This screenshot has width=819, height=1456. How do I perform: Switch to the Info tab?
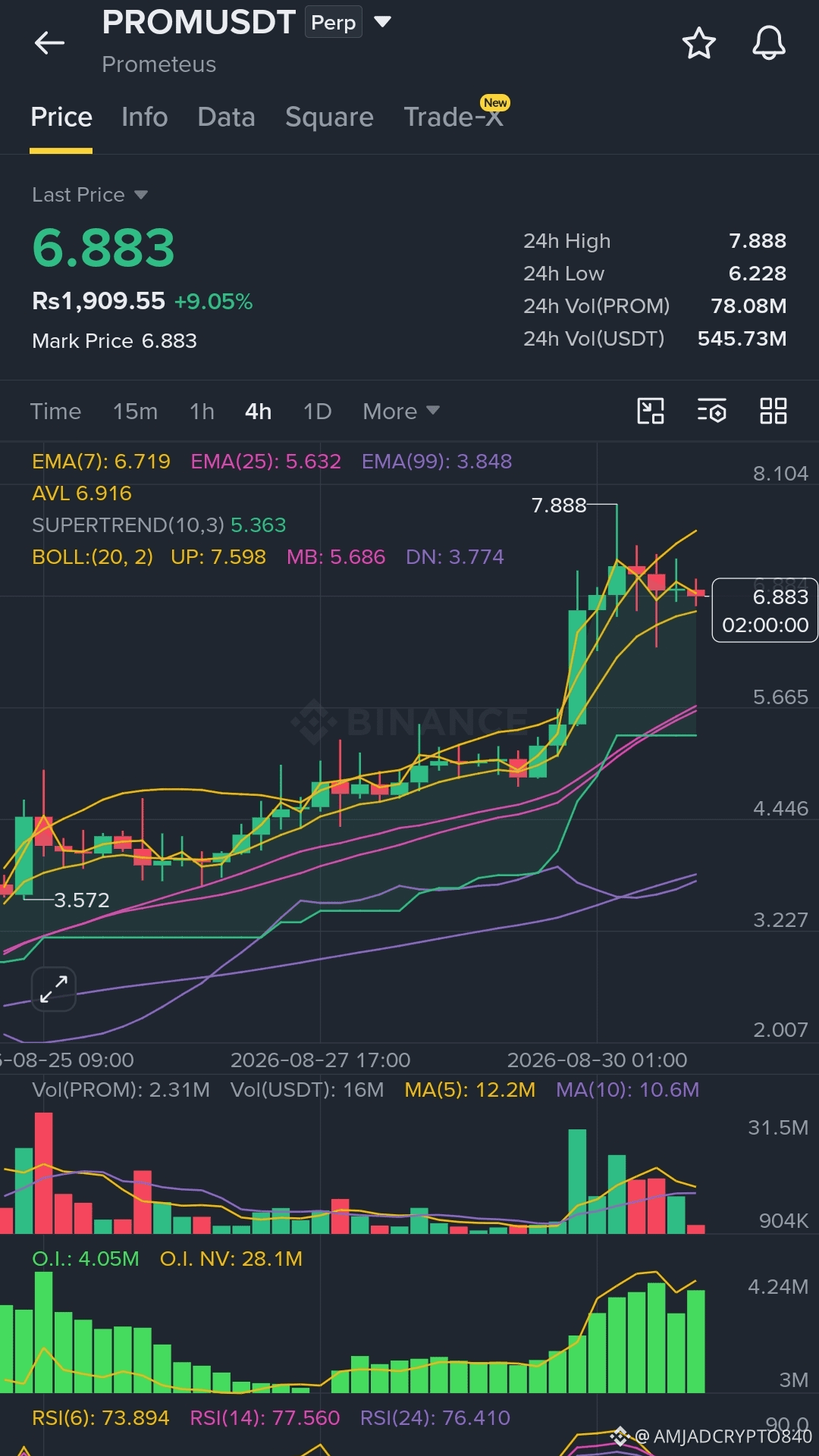click(145, 117)
